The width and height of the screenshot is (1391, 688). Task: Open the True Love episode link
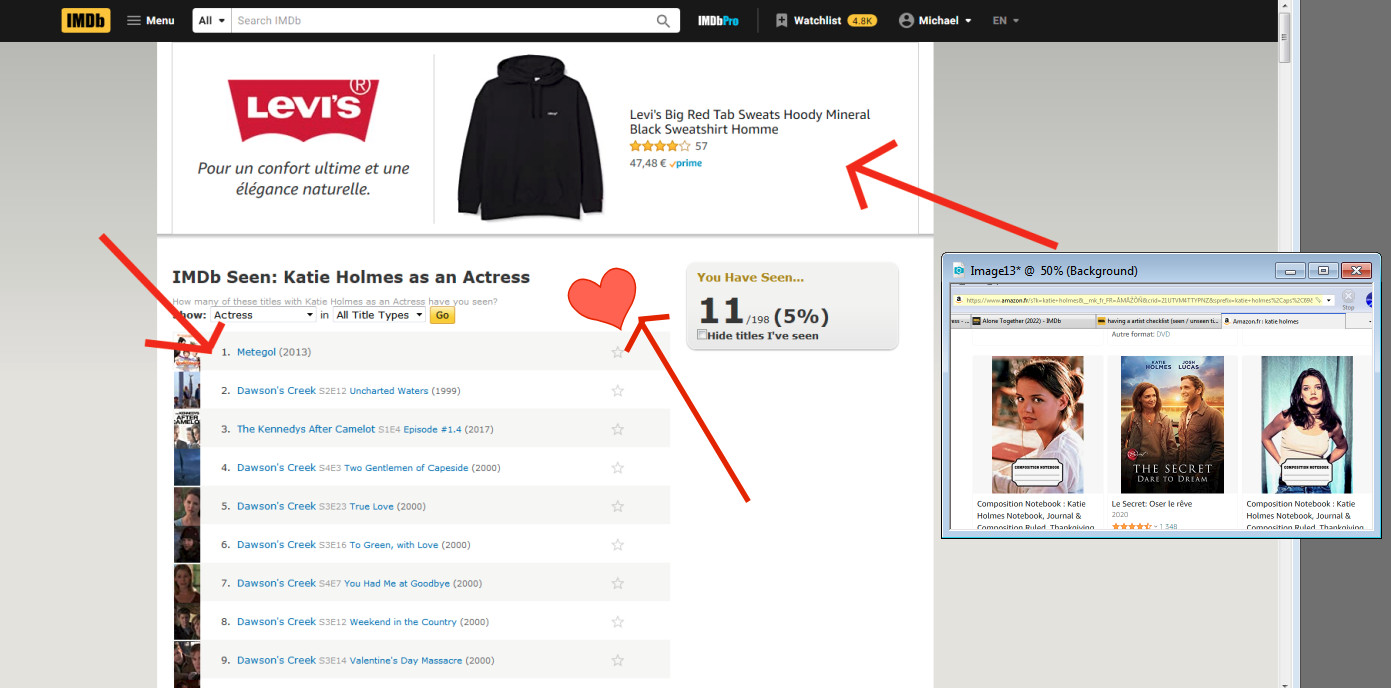click(x=371, y=506)
